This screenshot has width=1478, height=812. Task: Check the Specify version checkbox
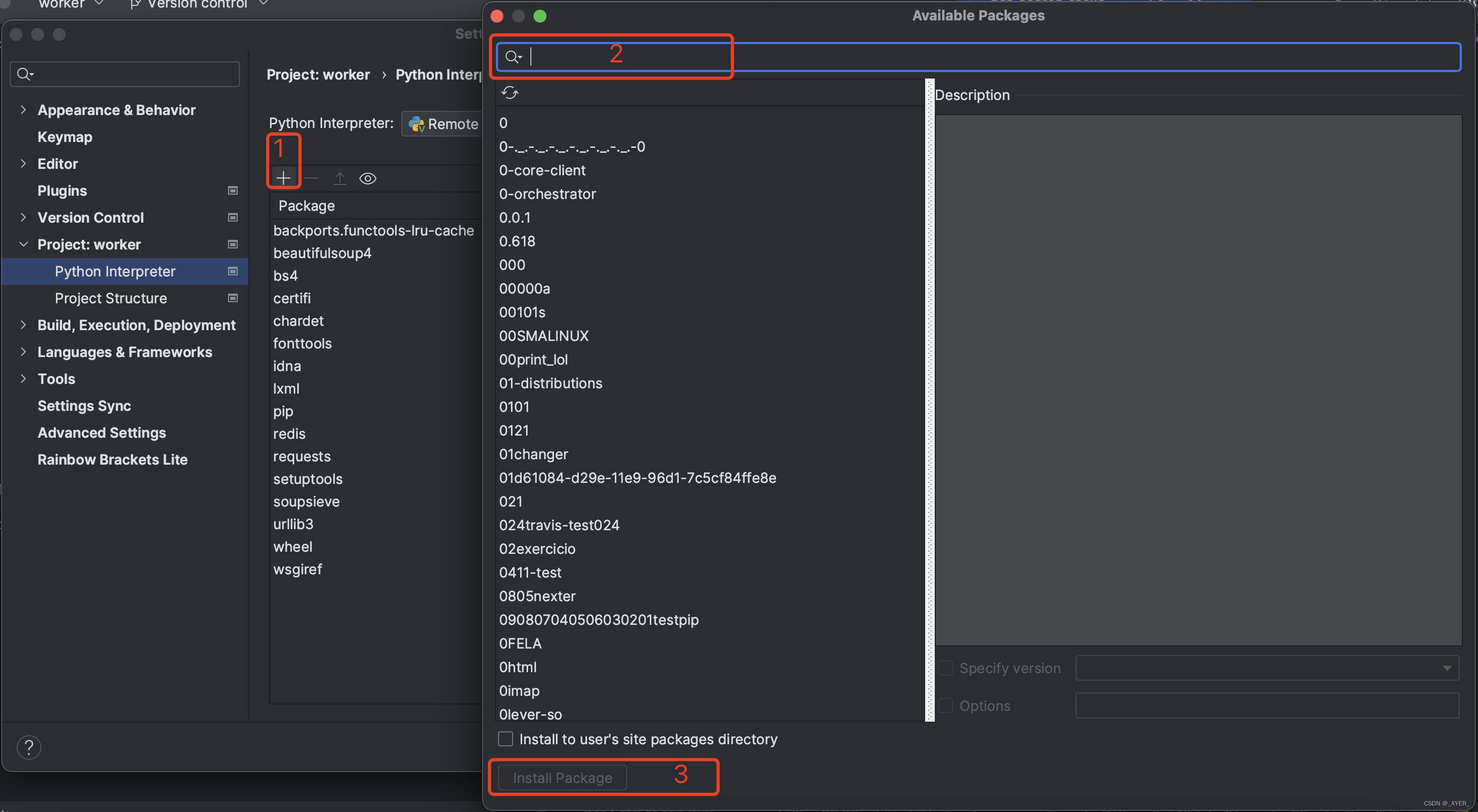[945, 668]
